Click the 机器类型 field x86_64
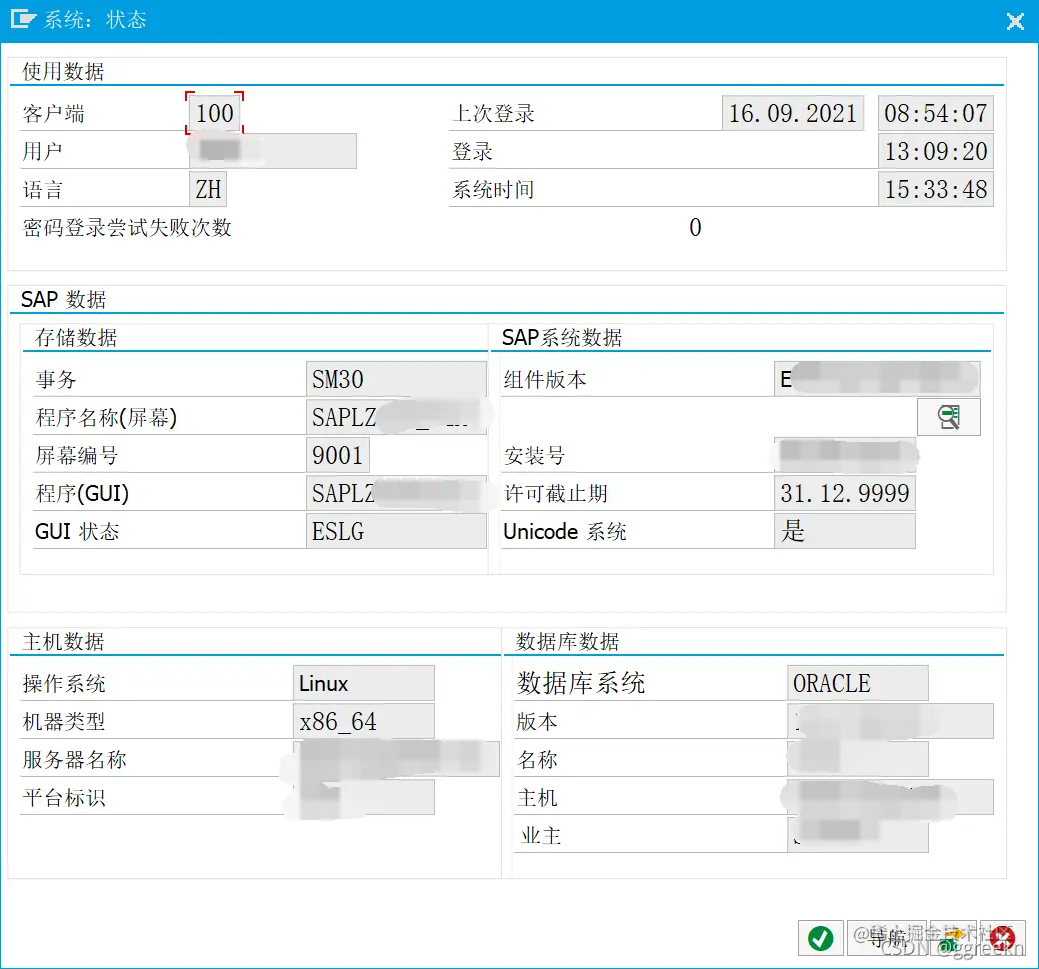The height and width of the screenshot is (969, 1039). pos(364,721)
